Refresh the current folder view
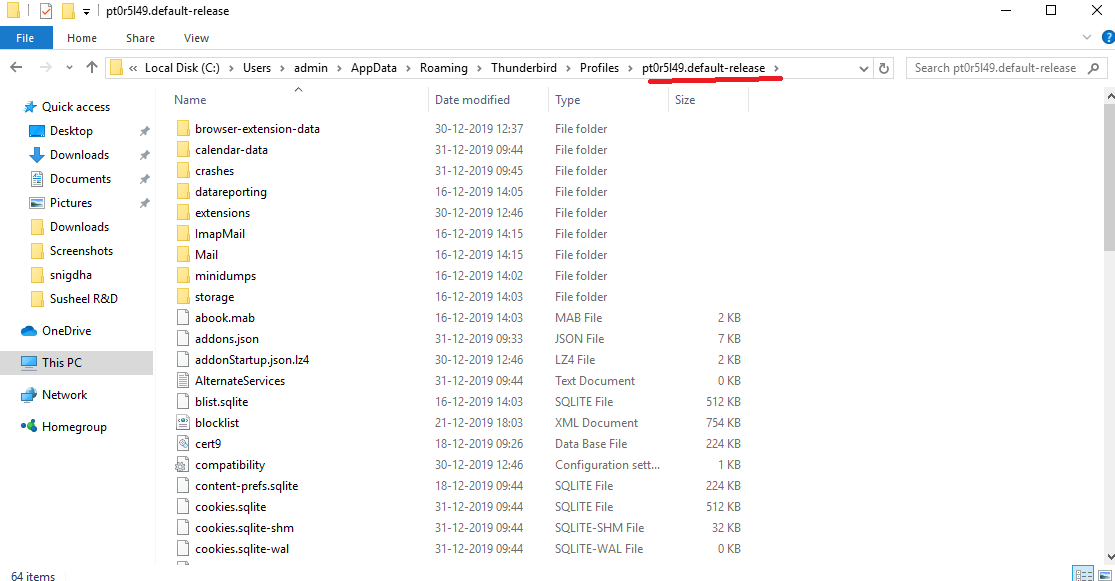Viewport: 1115px width, 581px height. [x=884, y=68]
